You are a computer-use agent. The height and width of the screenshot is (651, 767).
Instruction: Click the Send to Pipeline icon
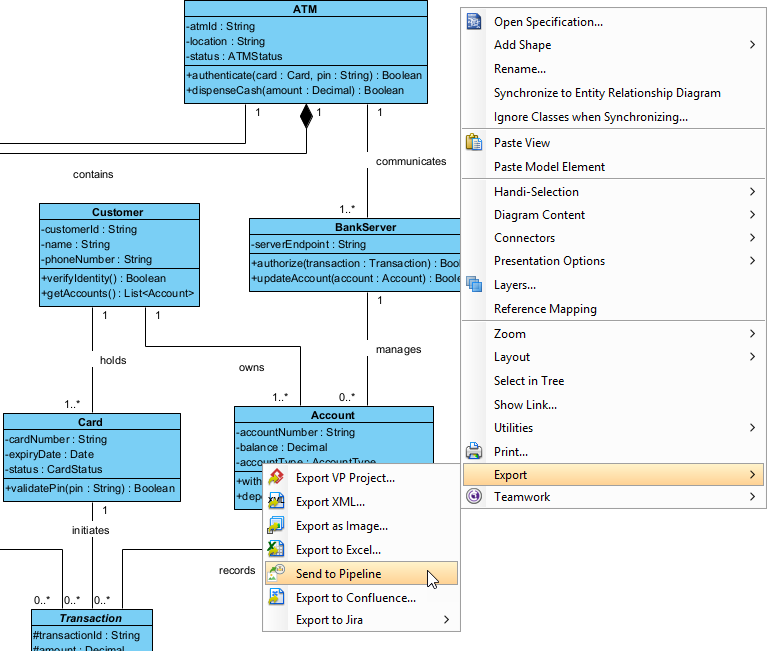[276, 573]
